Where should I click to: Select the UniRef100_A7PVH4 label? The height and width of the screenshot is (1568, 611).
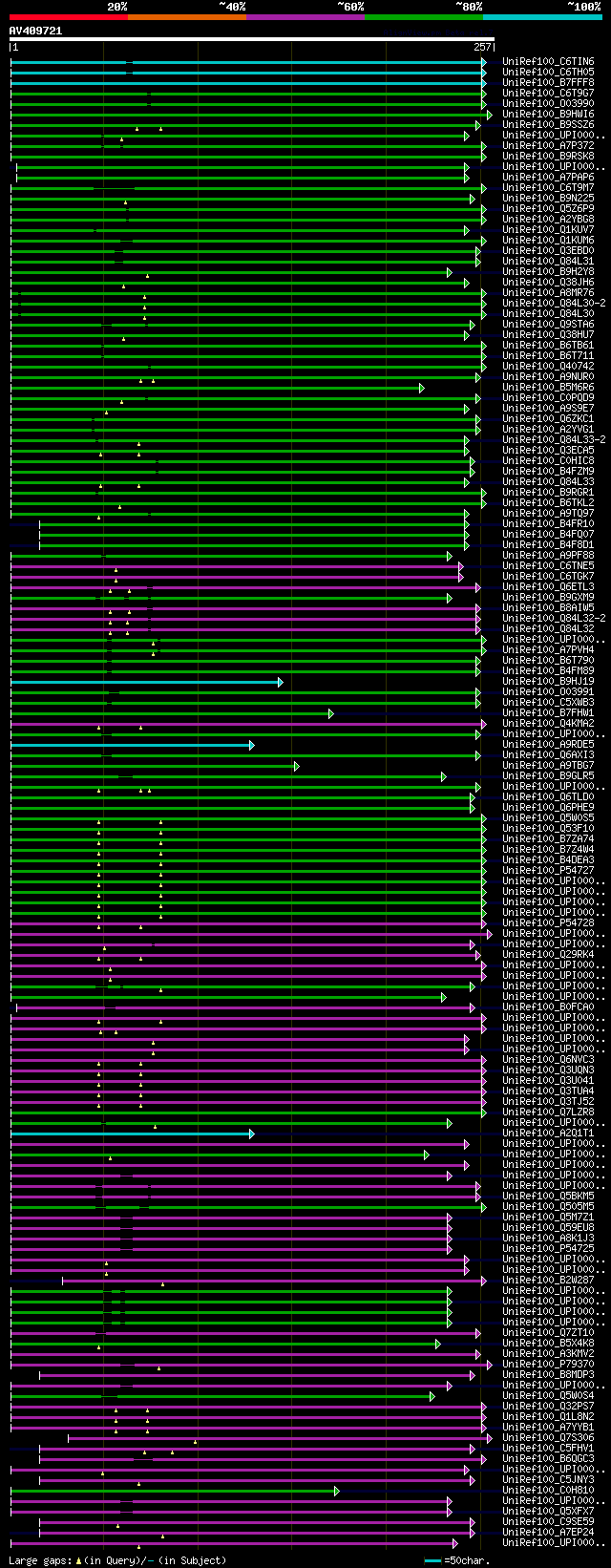click(x=548, y=650)
